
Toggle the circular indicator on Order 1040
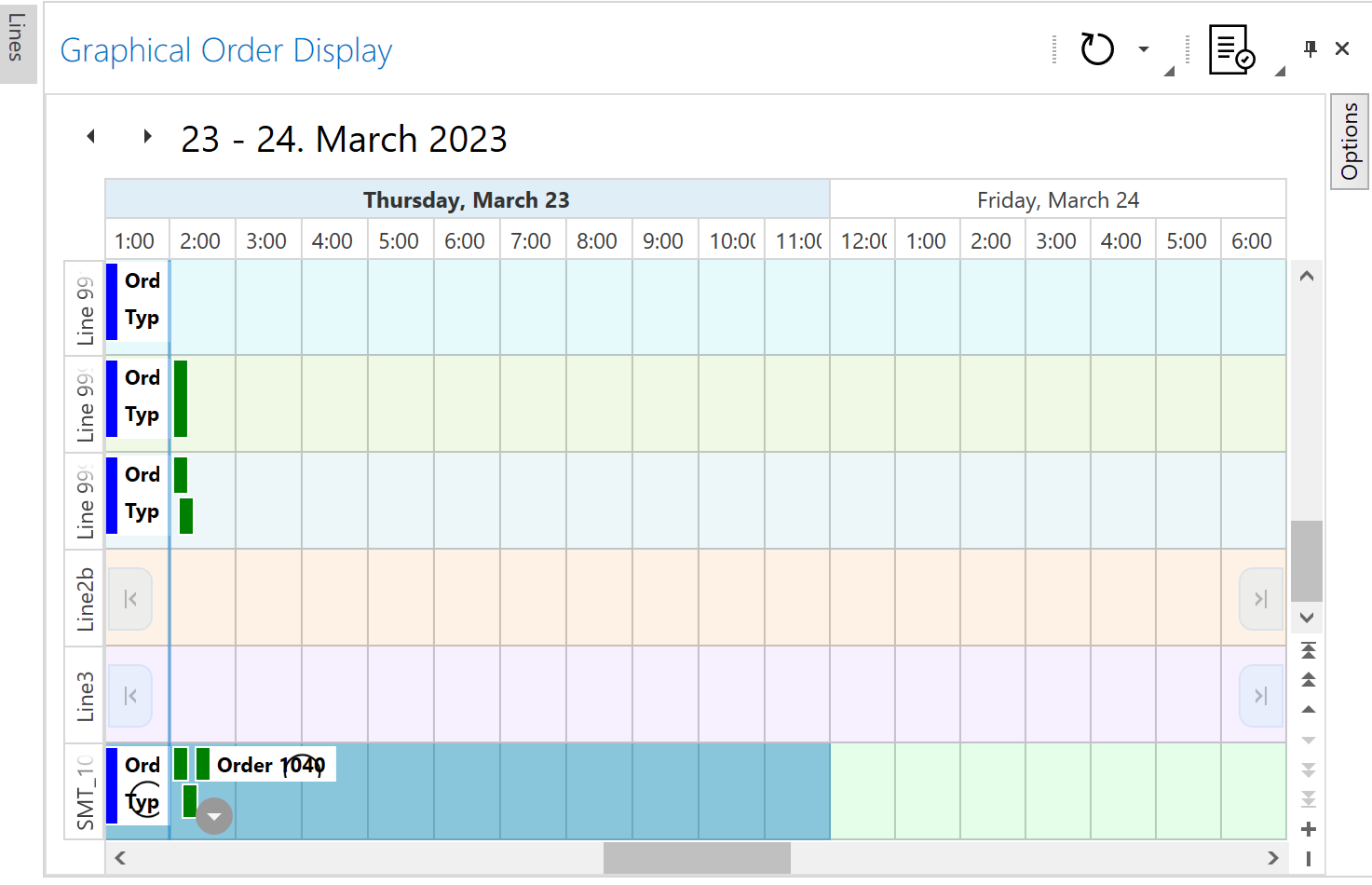click(x=304, y=766)
